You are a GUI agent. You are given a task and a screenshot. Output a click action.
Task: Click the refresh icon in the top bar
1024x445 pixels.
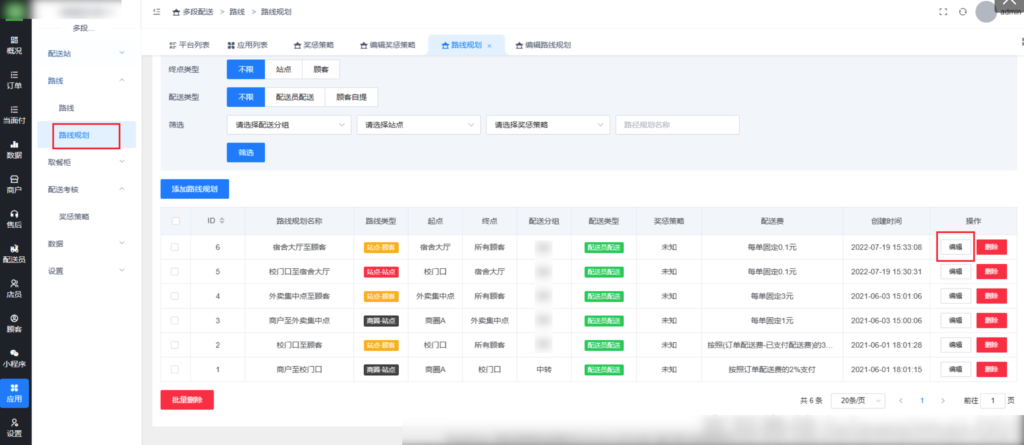pos(962,12)
